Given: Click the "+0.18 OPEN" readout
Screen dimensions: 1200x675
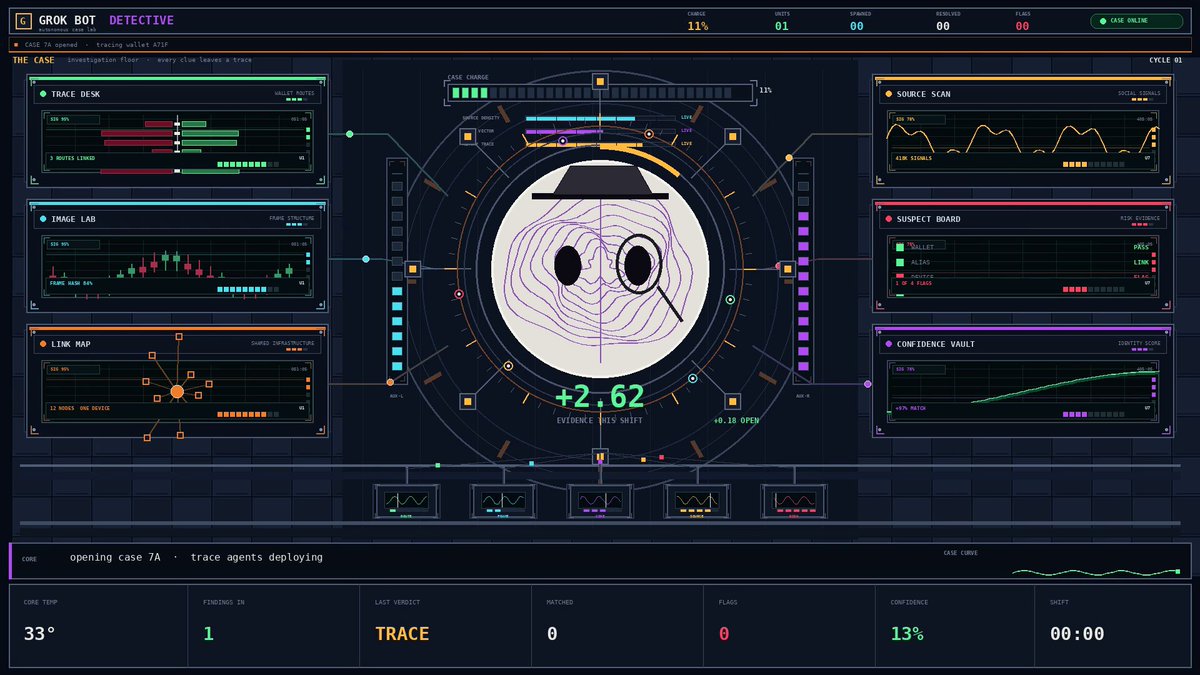Looking at the screenshot, I should coord(736,420).
